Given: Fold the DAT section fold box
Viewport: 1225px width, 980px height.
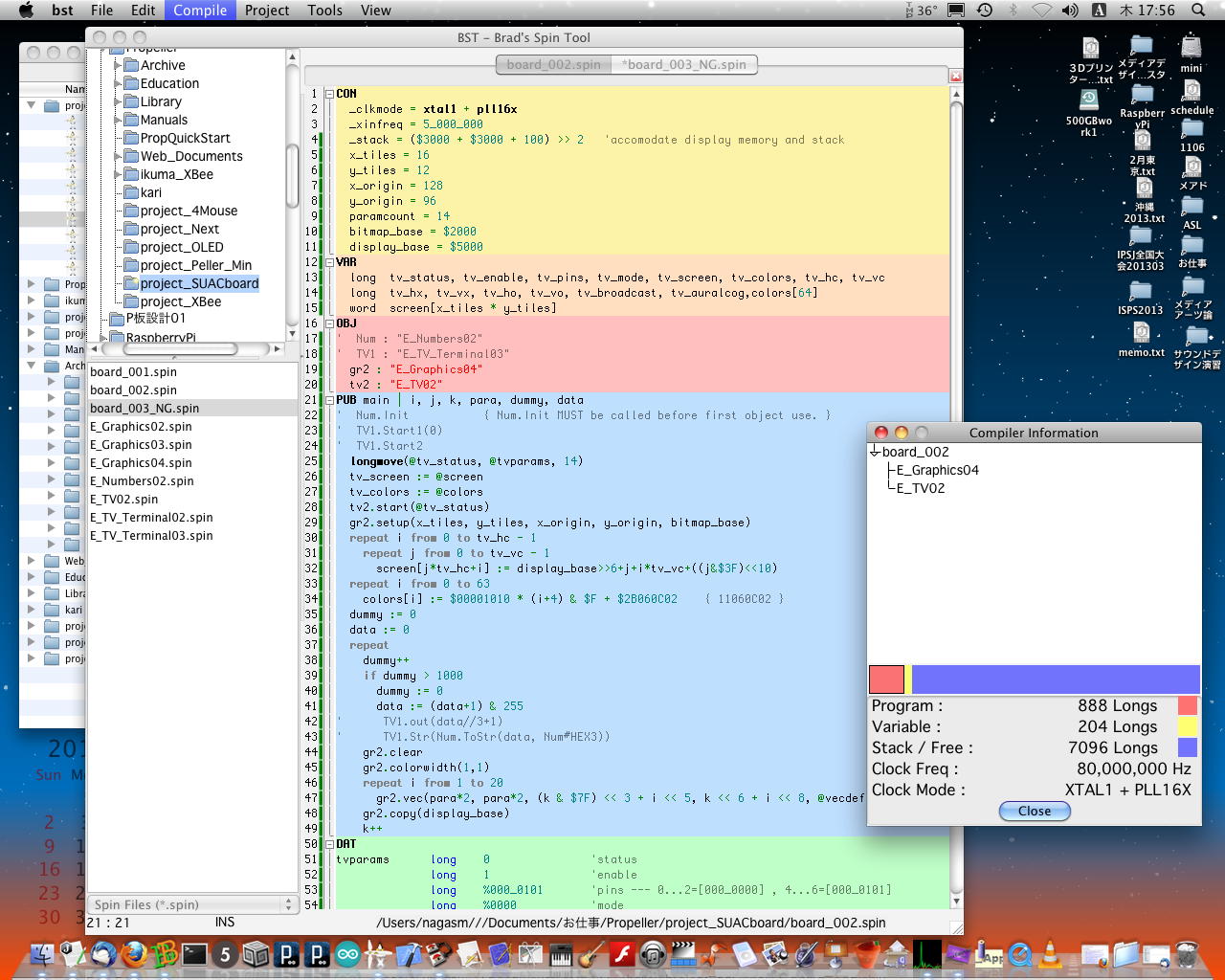Looking at the screenshot, I should (x=329, y=844).
